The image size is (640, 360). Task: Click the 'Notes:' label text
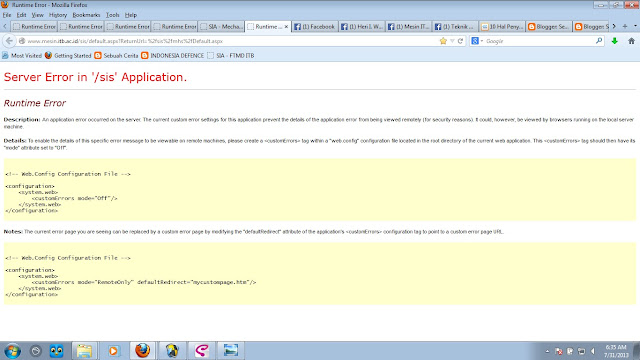(13, 231)
